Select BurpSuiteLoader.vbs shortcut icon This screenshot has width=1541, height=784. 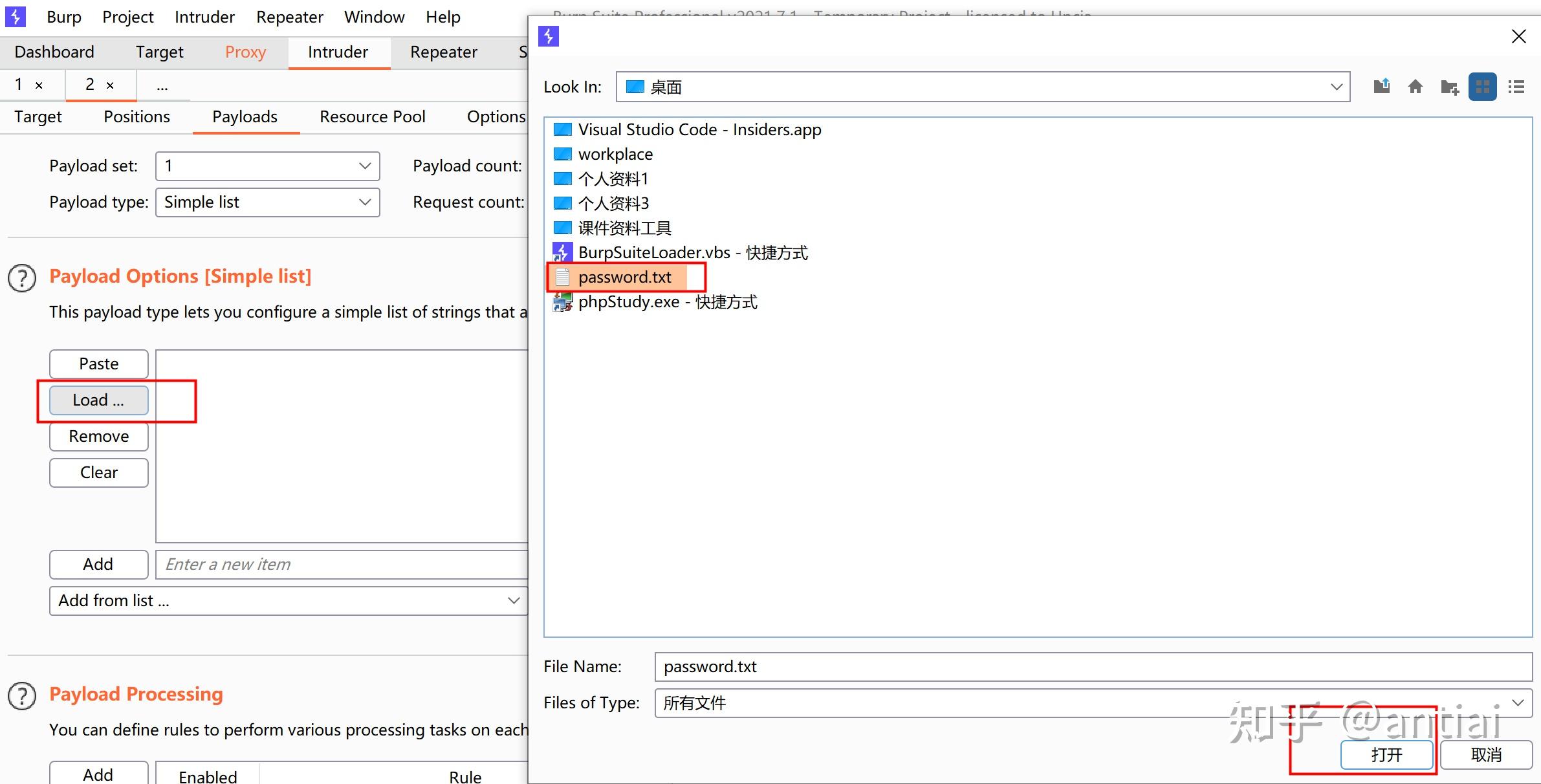pos(562,252)
